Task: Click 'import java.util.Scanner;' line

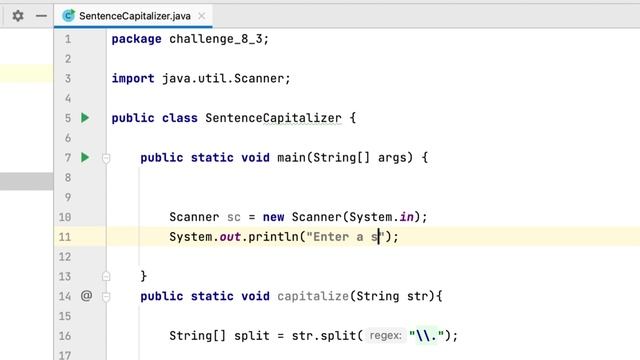Action: [201, 78]
